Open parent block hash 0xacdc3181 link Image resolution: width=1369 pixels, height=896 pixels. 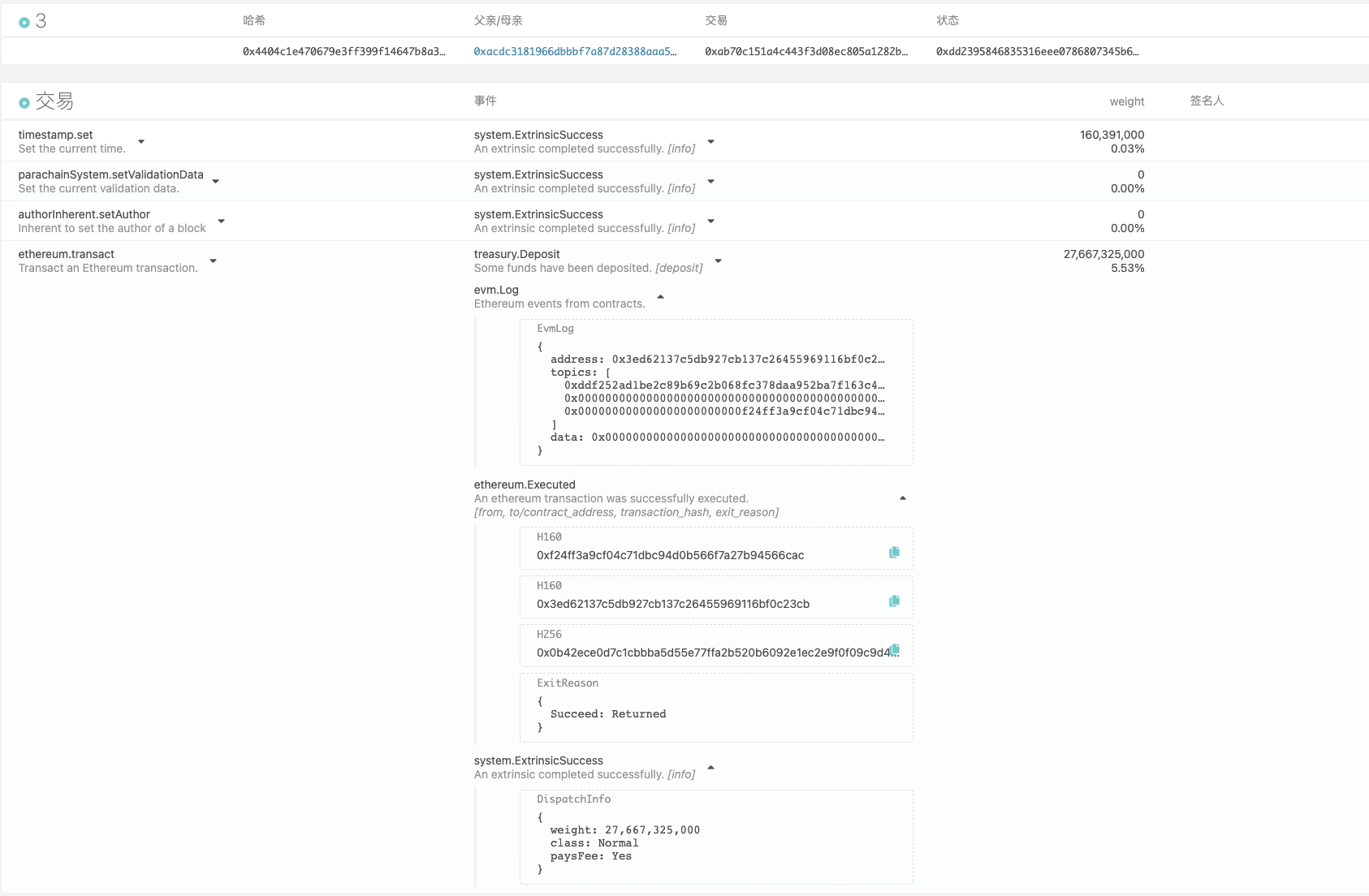click(x=575, y=51)
